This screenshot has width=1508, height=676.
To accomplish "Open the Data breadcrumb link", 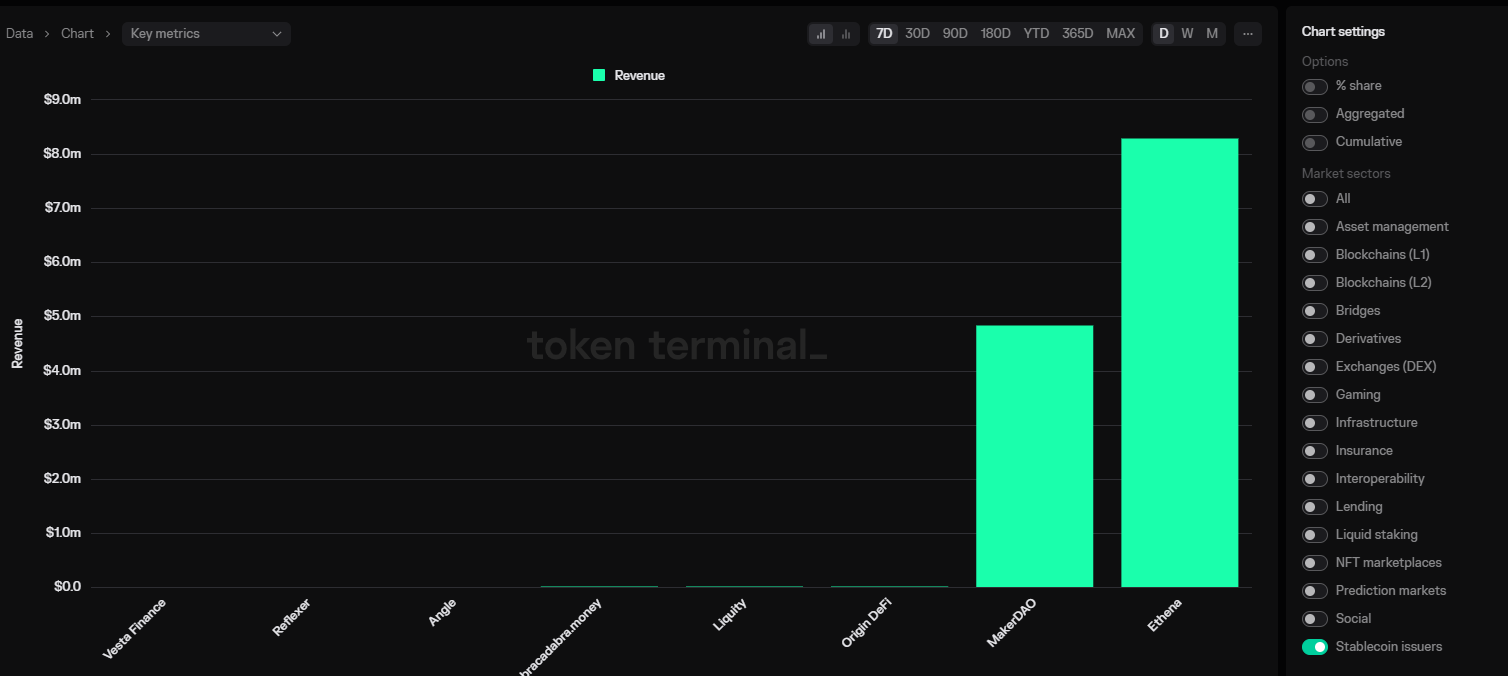I will tap(19, 33).
